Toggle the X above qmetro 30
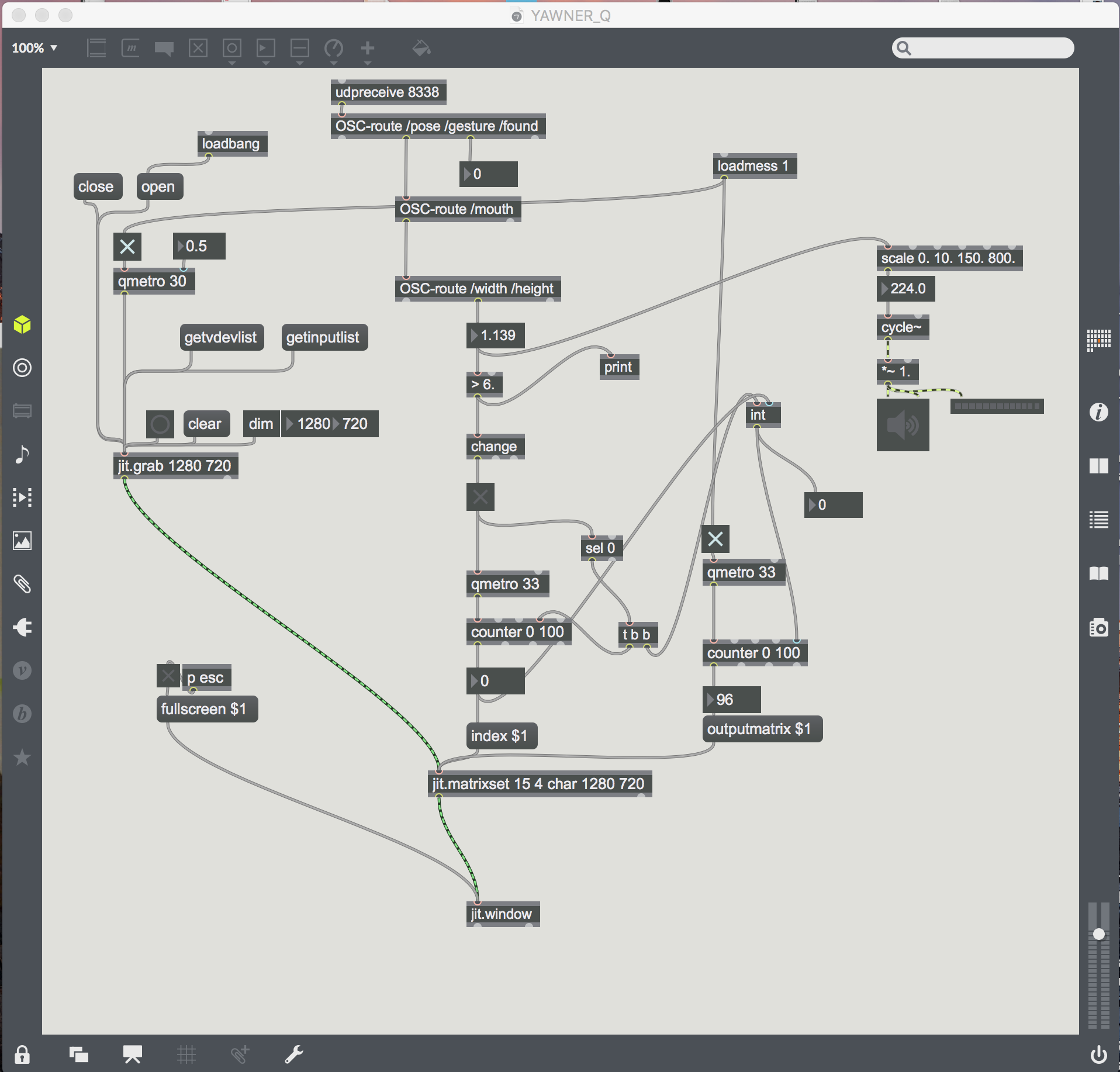This screenshot has width=1120, height=1072. (x=127, y=247)
